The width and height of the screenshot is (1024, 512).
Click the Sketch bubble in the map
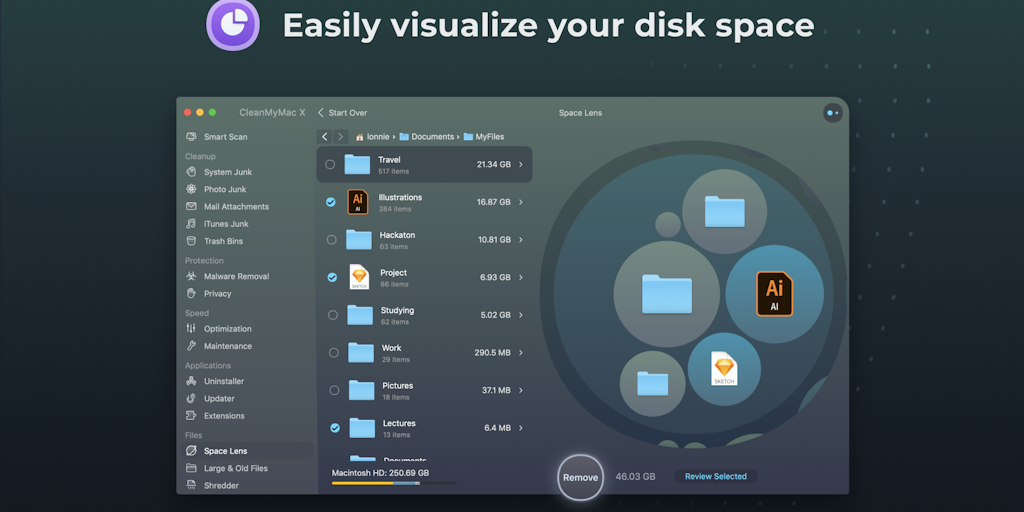pyautogui.click(x=724, y=369)
